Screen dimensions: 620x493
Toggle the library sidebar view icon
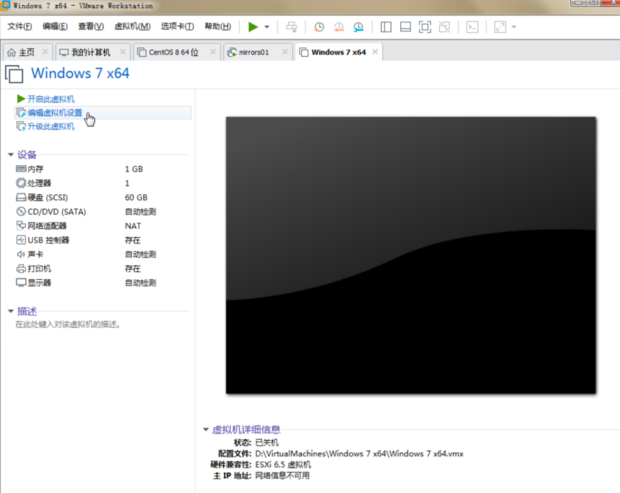click(x=386, y=27)
